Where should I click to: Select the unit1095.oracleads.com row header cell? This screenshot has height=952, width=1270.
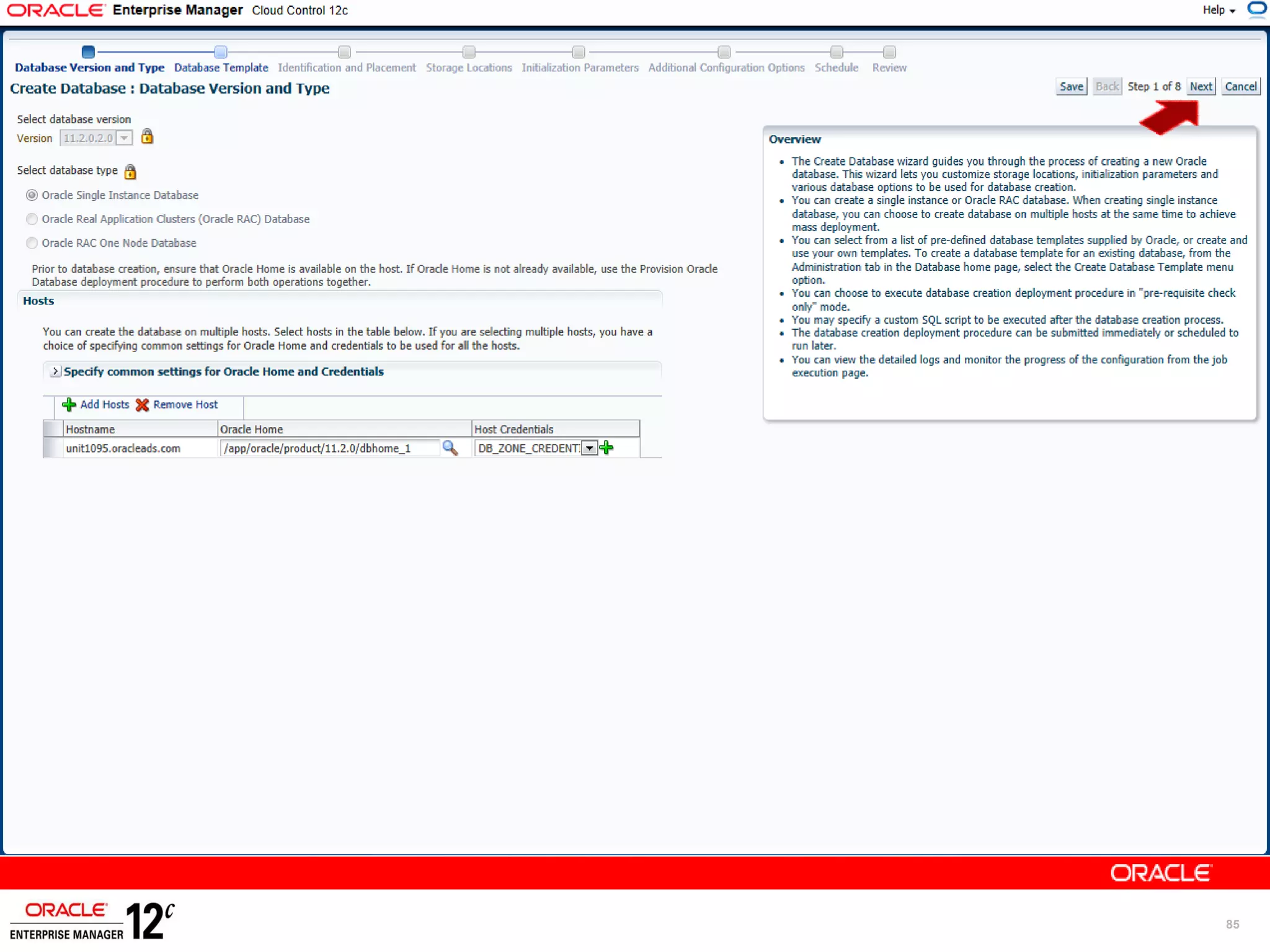[x=53, y=448]
